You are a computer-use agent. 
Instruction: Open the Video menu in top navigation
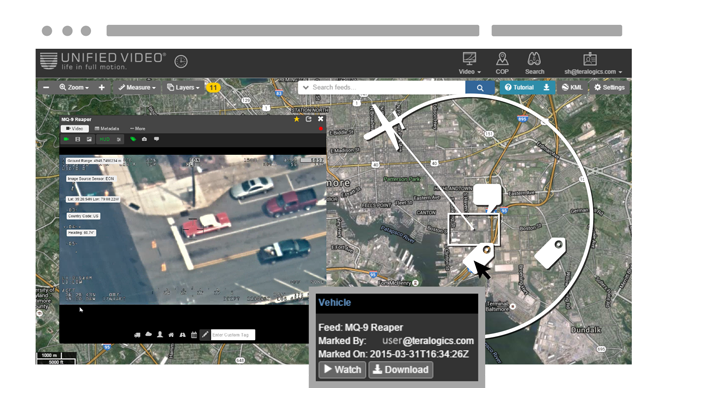(469, 63)
